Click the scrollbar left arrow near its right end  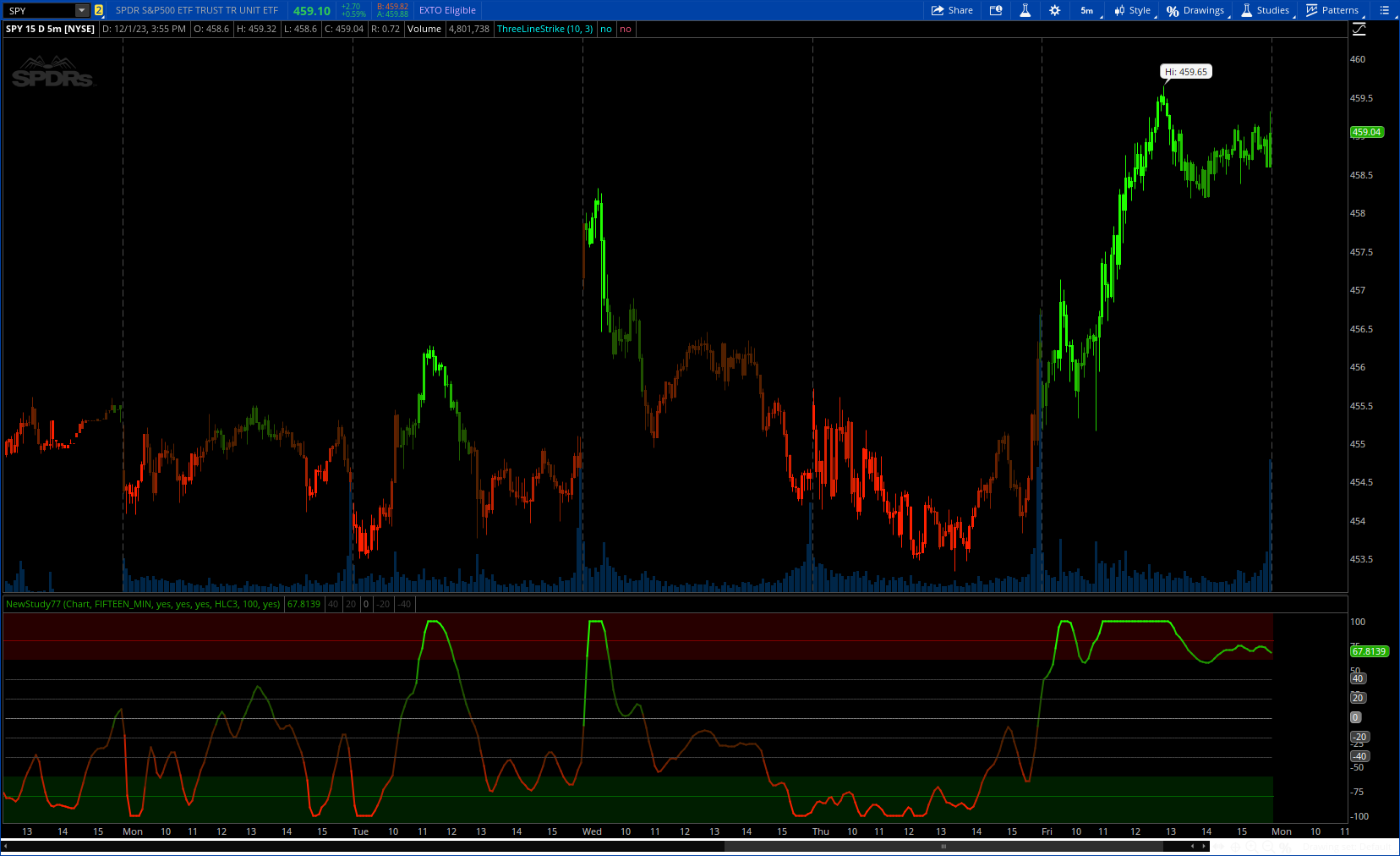tap(1192, 846)
